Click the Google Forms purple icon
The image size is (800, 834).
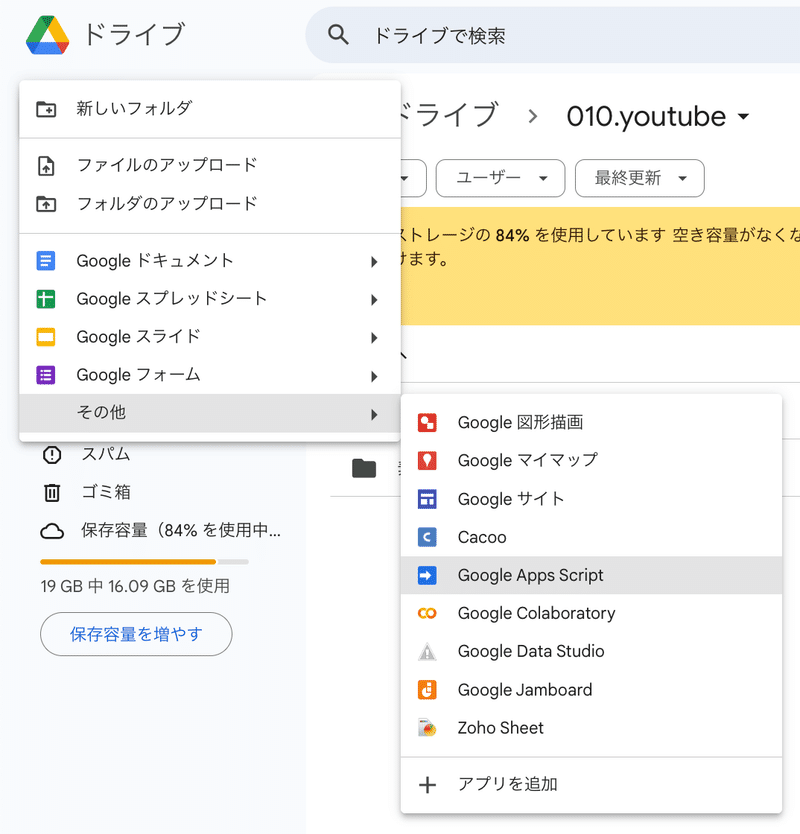pyautogui.click(x=46, y=375)
